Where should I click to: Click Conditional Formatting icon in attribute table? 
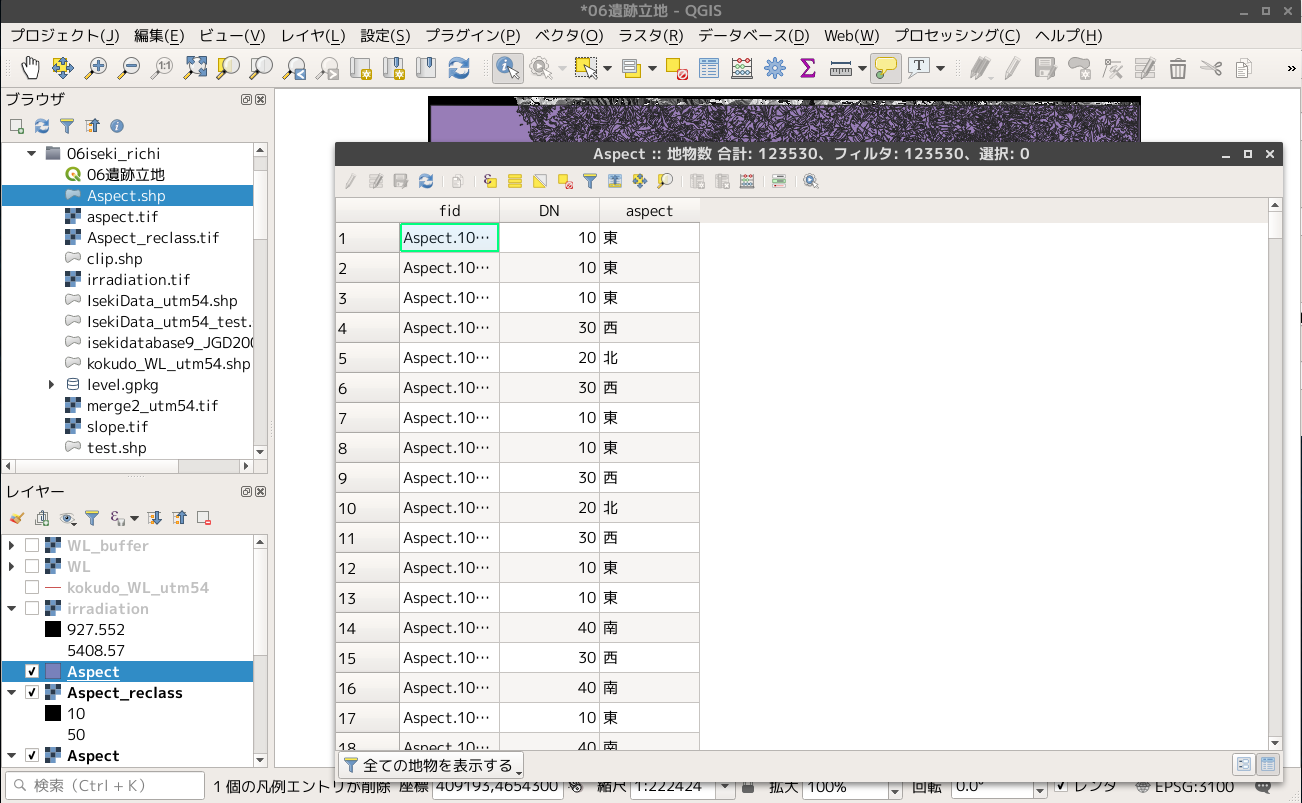coord(779,182)
